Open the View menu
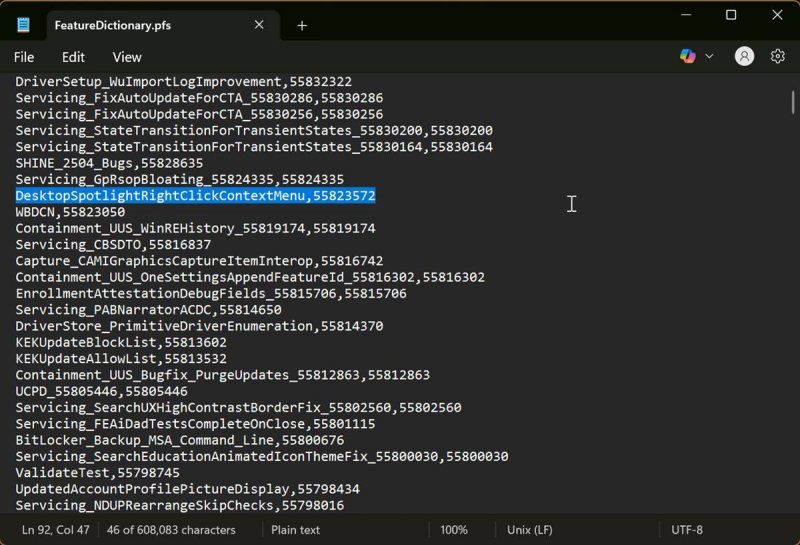 point(127,57)
